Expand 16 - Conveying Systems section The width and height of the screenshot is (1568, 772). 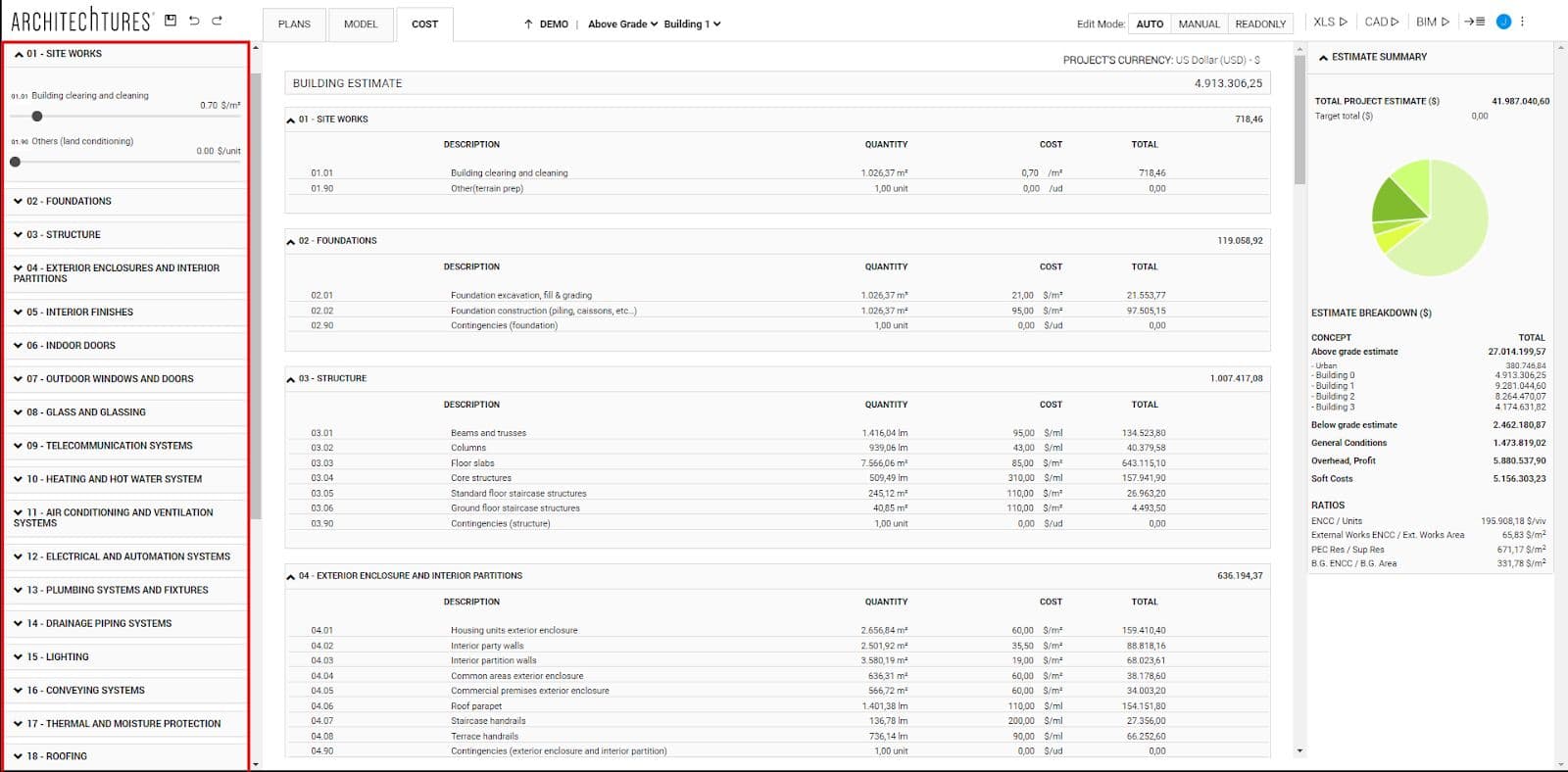125,691
